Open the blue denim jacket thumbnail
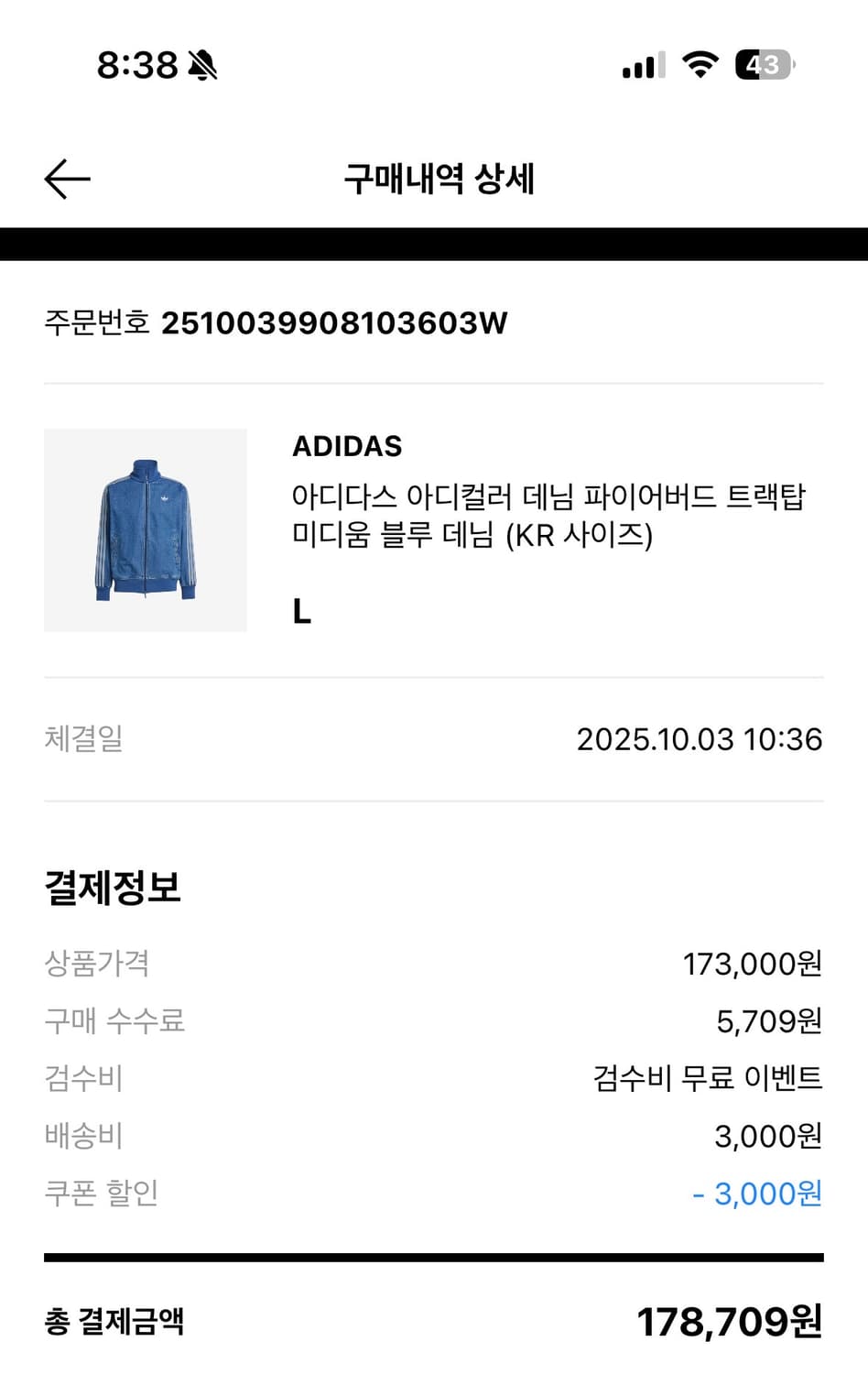This screenshot has height=1374, width=868. point(146,529)
